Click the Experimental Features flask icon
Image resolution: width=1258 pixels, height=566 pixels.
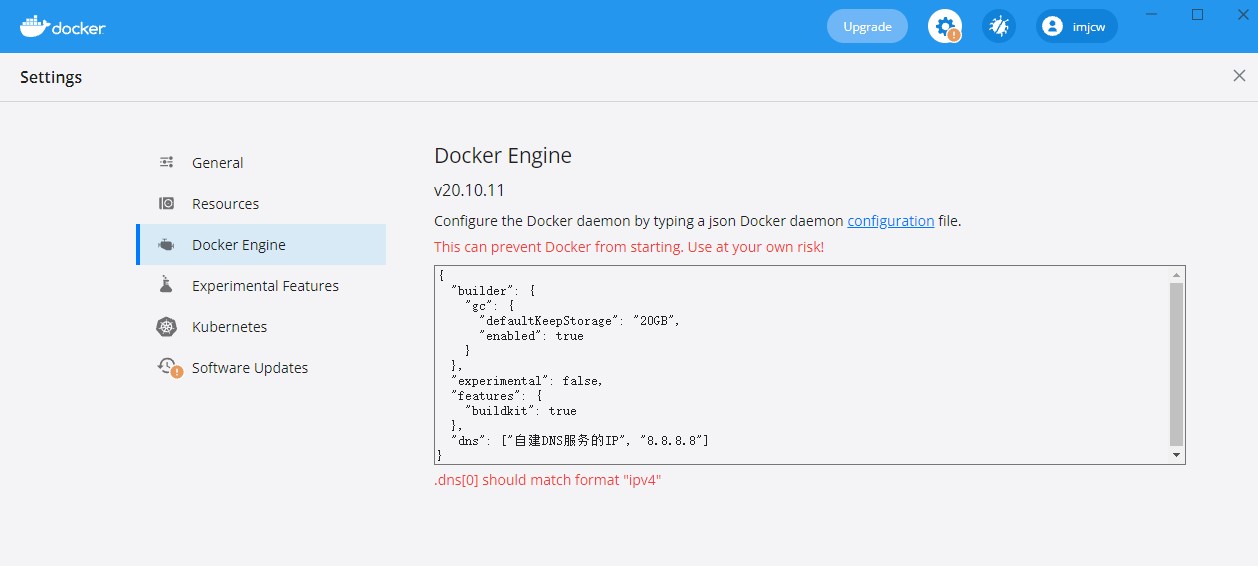[x=167, y=285]
